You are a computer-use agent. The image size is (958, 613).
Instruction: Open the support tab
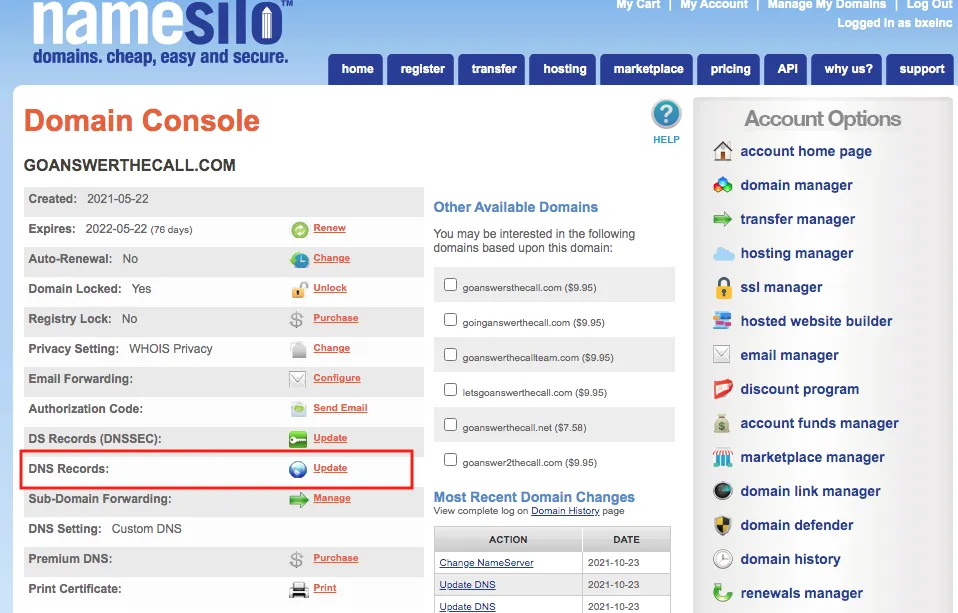tap(921, 69)
